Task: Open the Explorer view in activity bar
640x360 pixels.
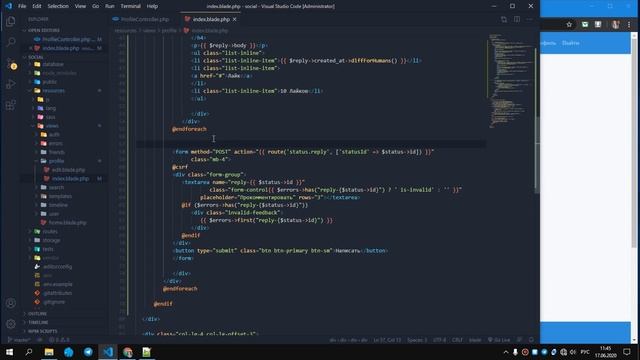Action: point(11,21)
